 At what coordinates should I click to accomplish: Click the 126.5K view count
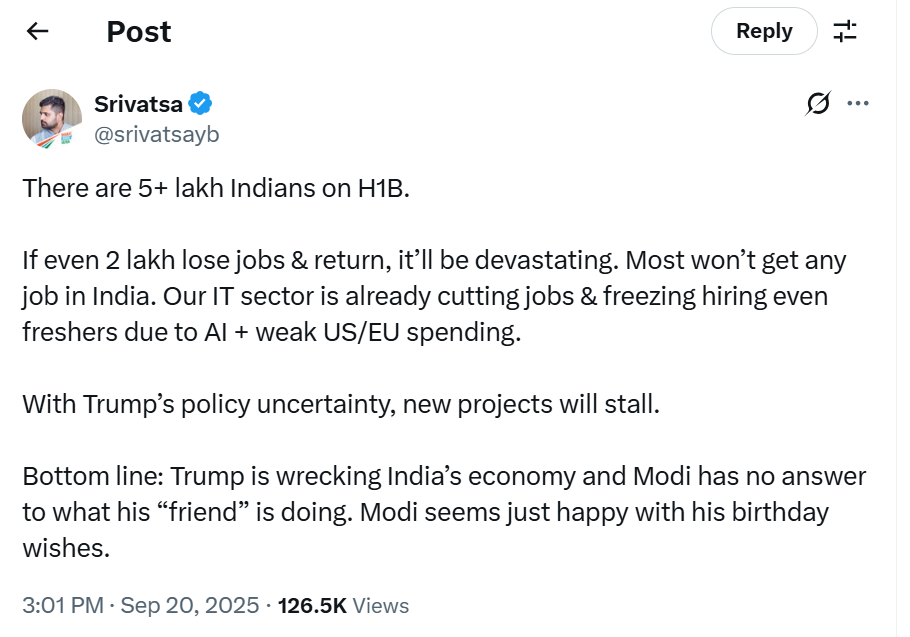pyautogui.click(x=312, y=605)
